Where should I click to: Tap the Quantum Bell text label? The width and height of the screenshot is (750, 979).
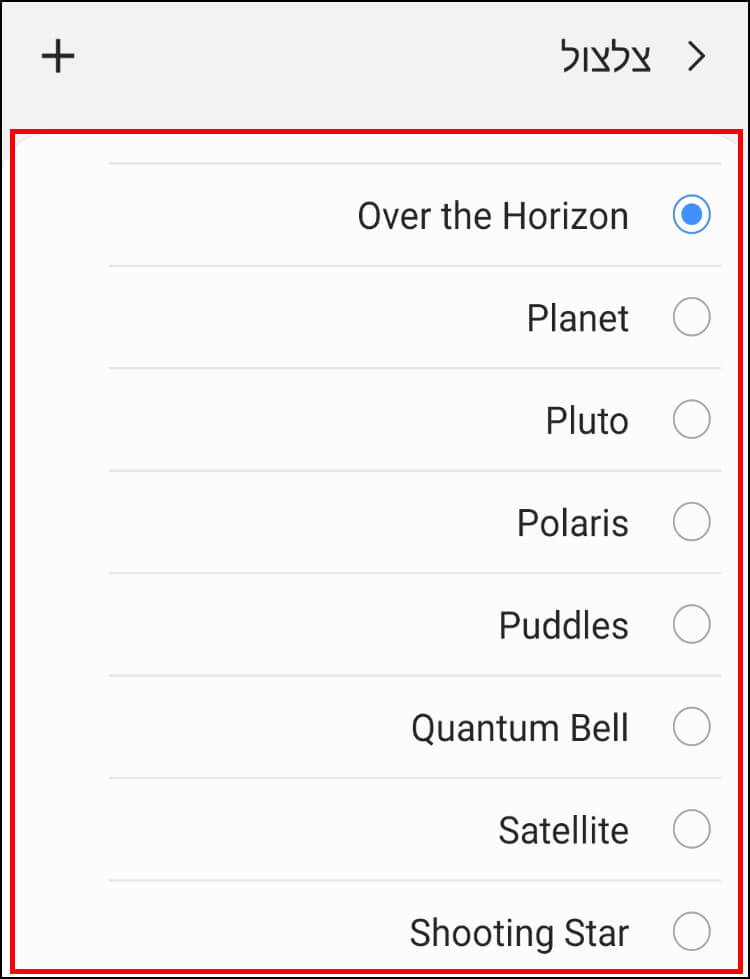(x=520, y=728)
